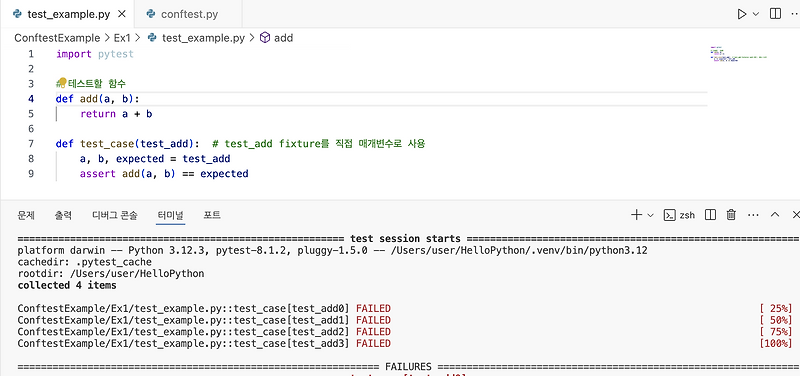Screen dimensions: 800x376
Task: Click 'import pytest' code line
Action: pyautogui.click(x=94, y=54)
